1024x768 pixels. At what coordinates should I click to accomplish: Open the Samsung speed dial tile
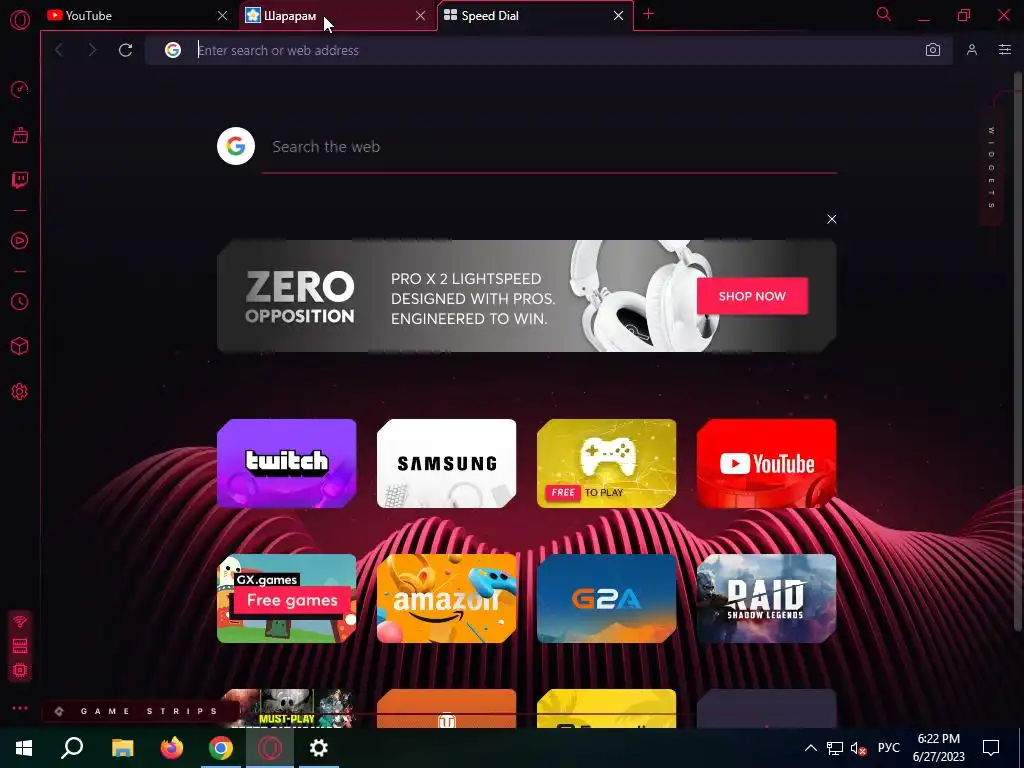click(447, 464)
